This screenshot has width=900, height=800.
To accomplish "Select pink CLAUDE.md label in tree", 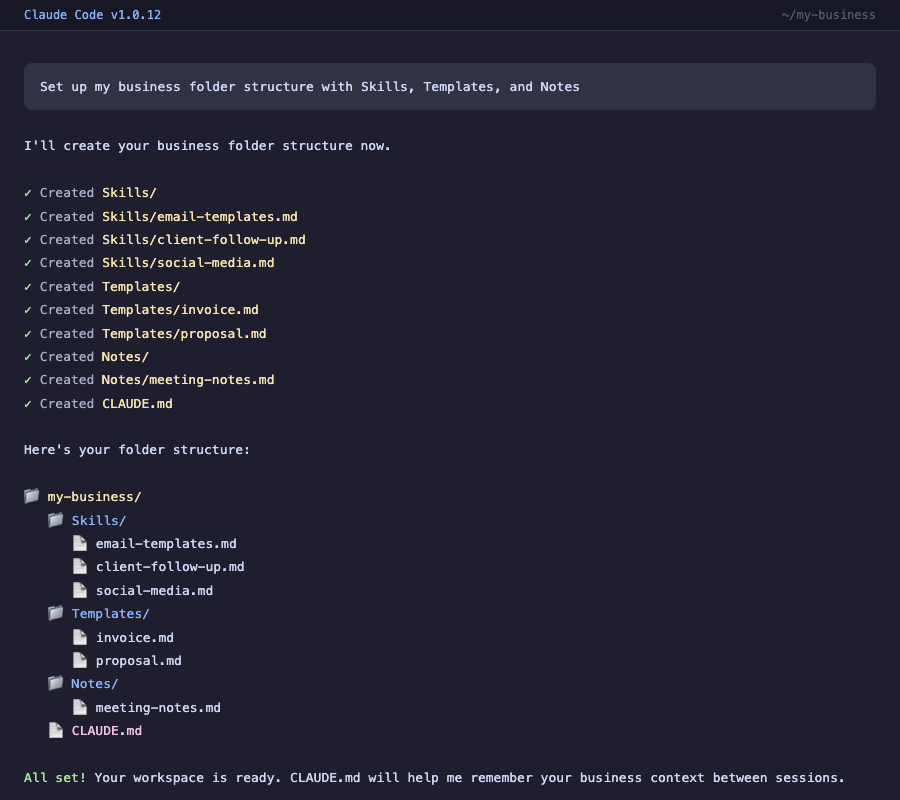I will 107,731.
